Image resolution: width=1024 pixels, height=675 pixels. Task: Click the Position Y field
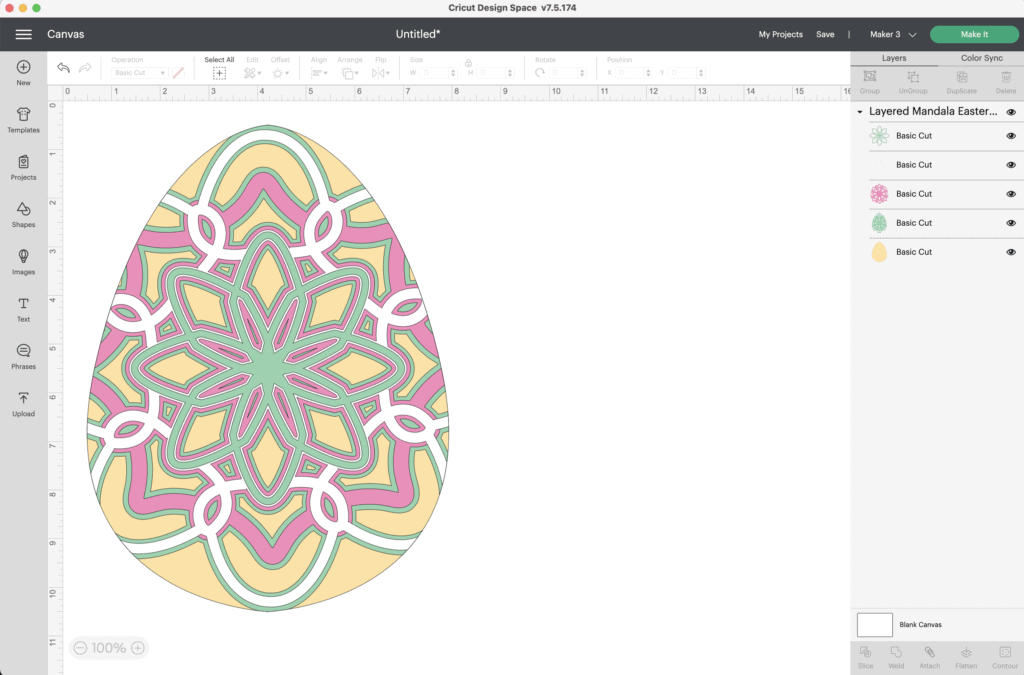pyautogui.click(x=686, y=73)
